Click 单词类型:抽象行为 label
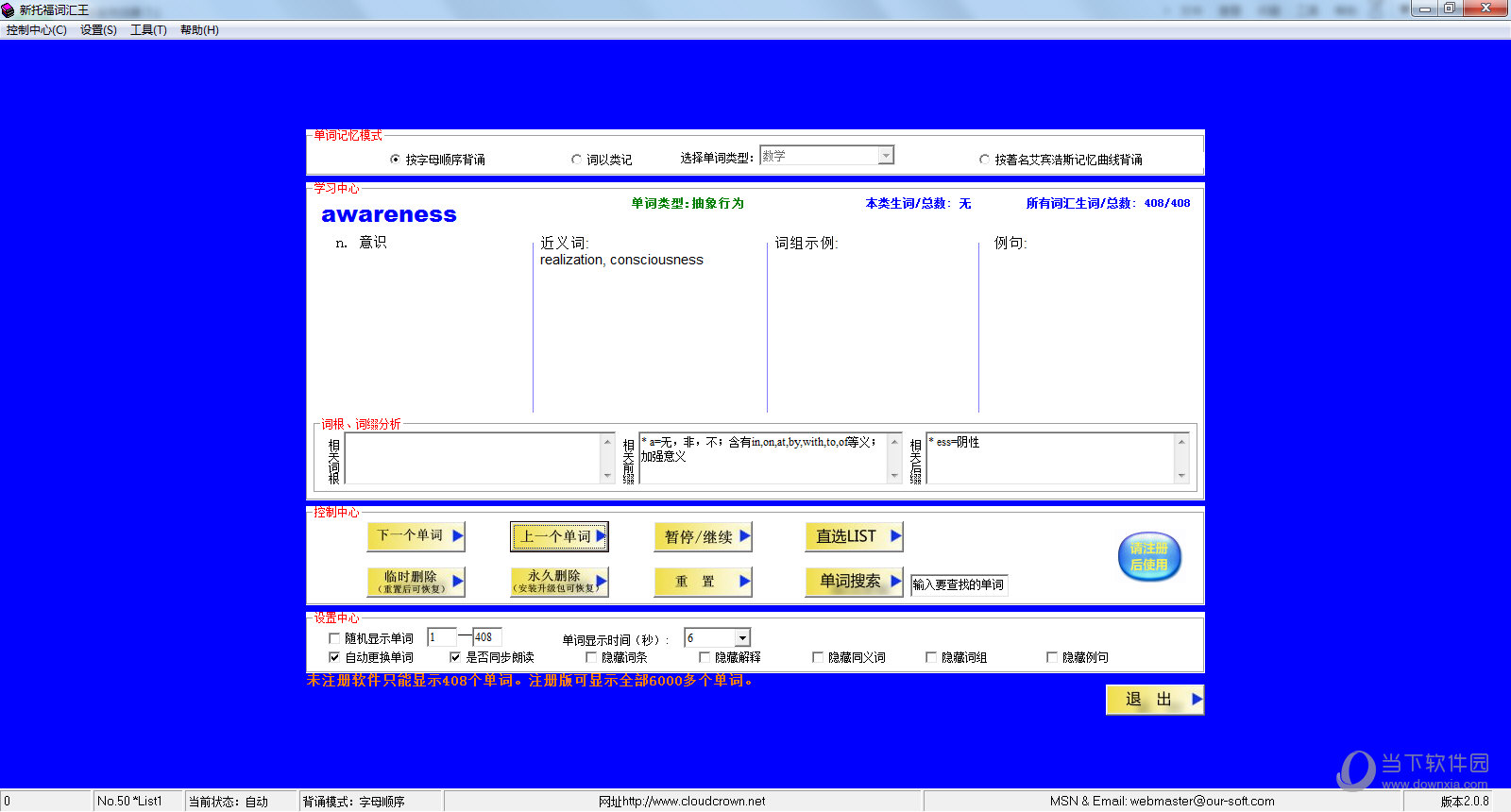Image resolution: width=1511 pixels, height=812 pixels. [688, 203]
